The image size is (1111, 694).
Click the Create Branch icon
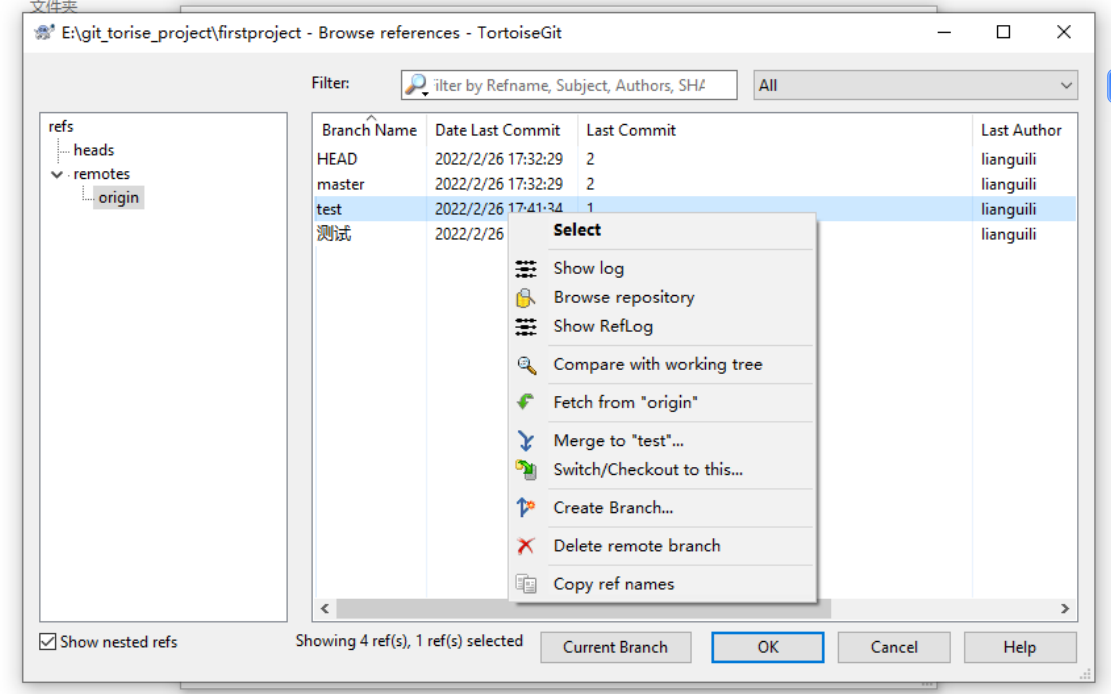tap(526, 508)
